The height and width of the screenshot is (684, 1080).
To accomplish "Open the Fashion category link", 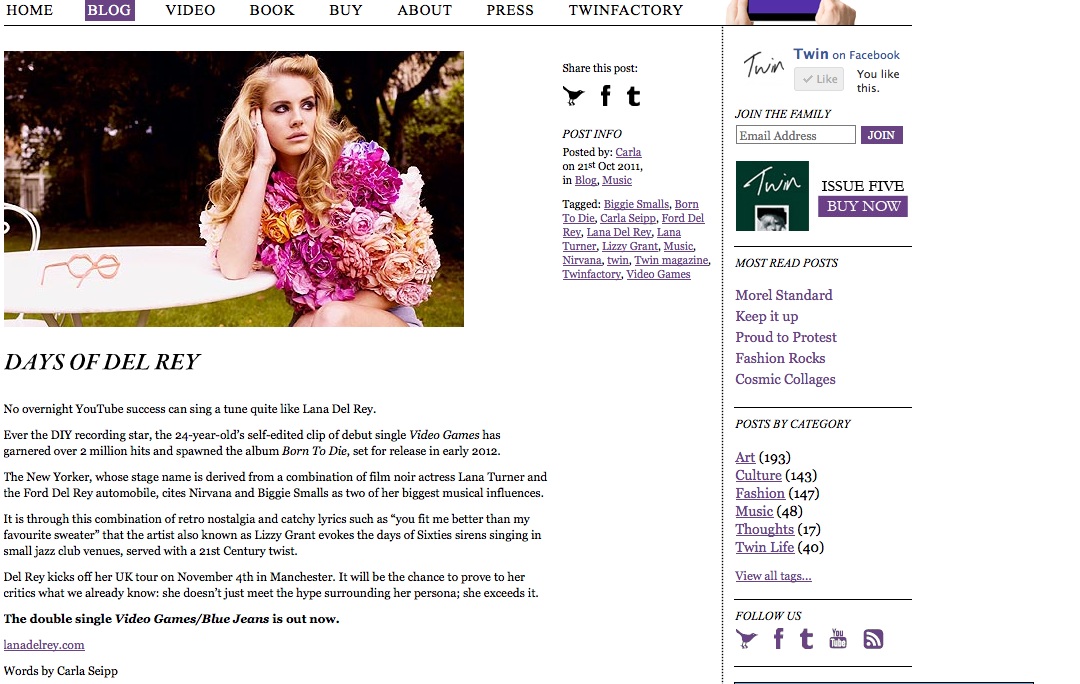I will (x=760, y=493).
